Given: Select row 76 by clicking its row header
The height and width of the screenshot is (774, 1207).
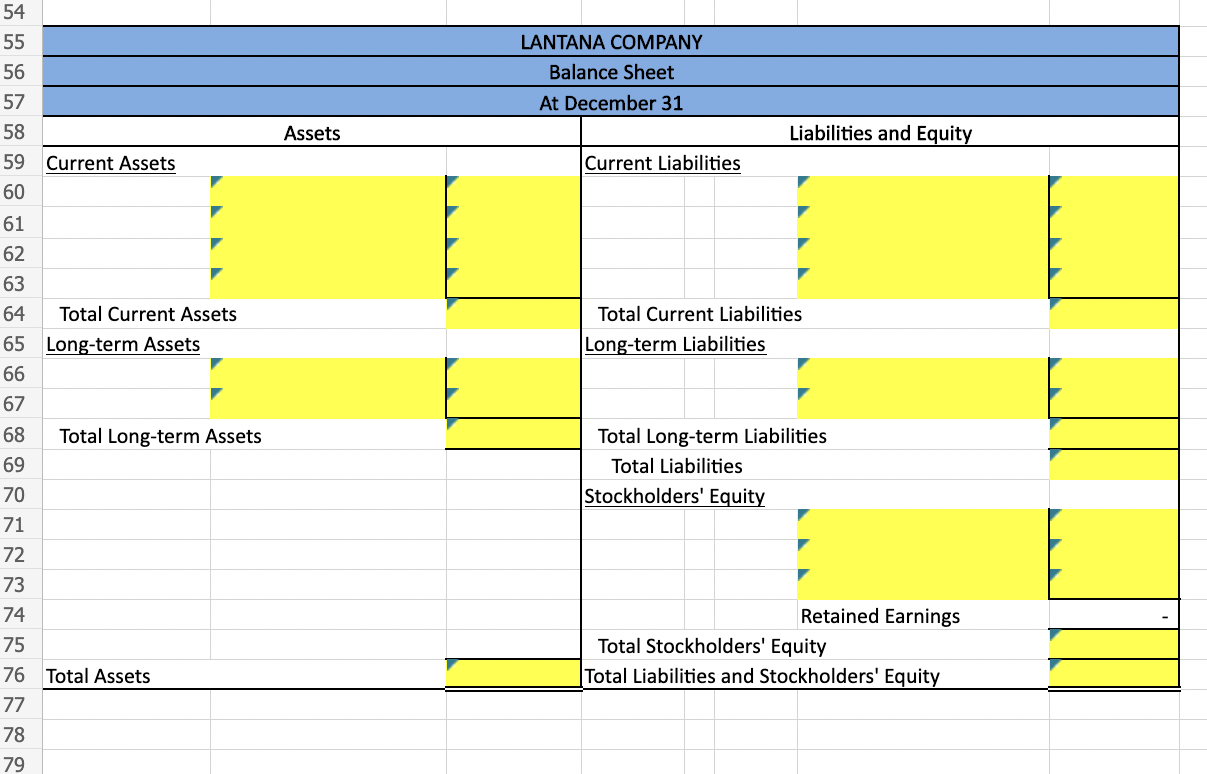Looking at the screenshot, I should click(18, 676).
